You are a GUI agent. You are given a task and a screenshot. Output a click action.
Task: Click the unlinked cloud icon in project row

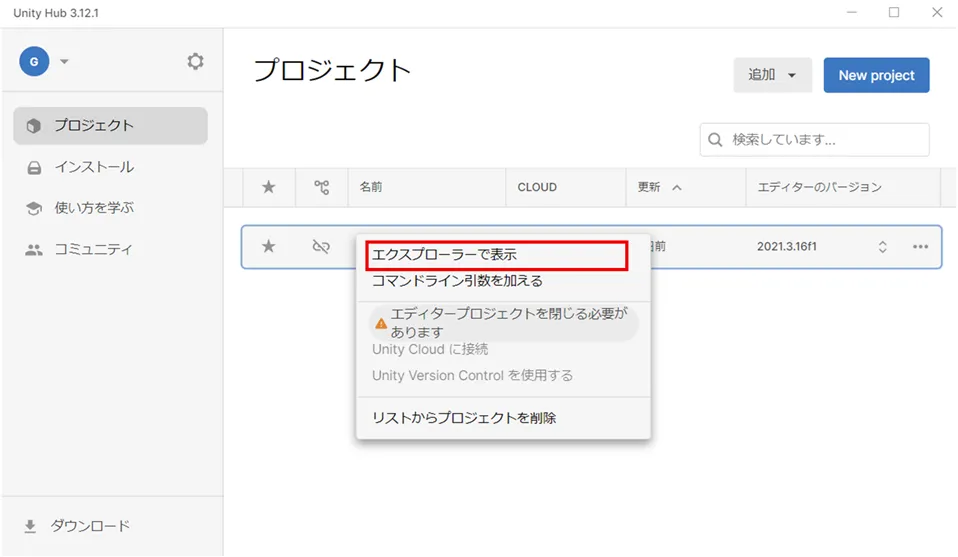pos(321,247)
